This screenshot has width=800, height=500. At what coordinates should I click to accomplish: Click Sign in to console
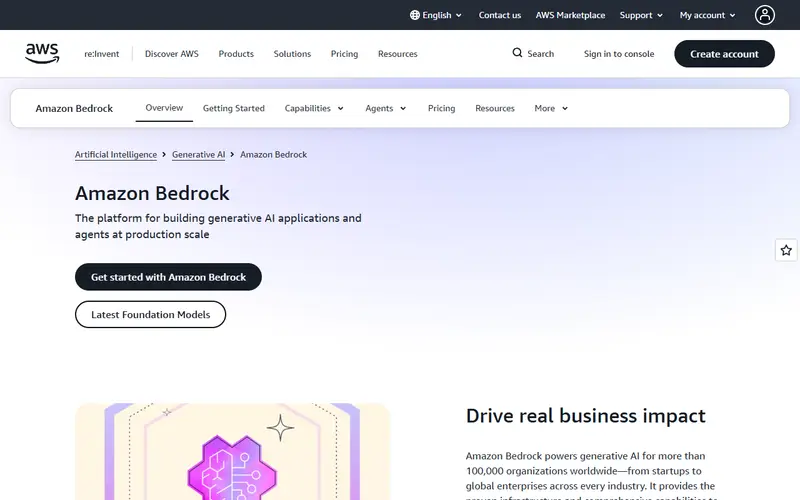tap(619, 54)
